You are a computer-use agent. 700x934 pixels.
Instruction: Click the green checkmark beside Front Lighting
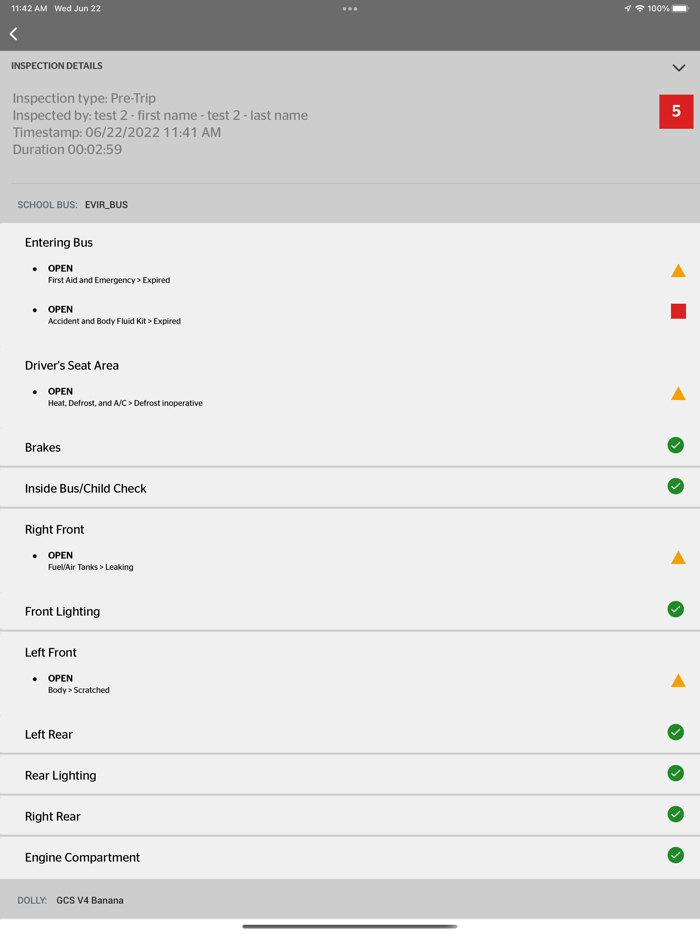pos(676,609)
